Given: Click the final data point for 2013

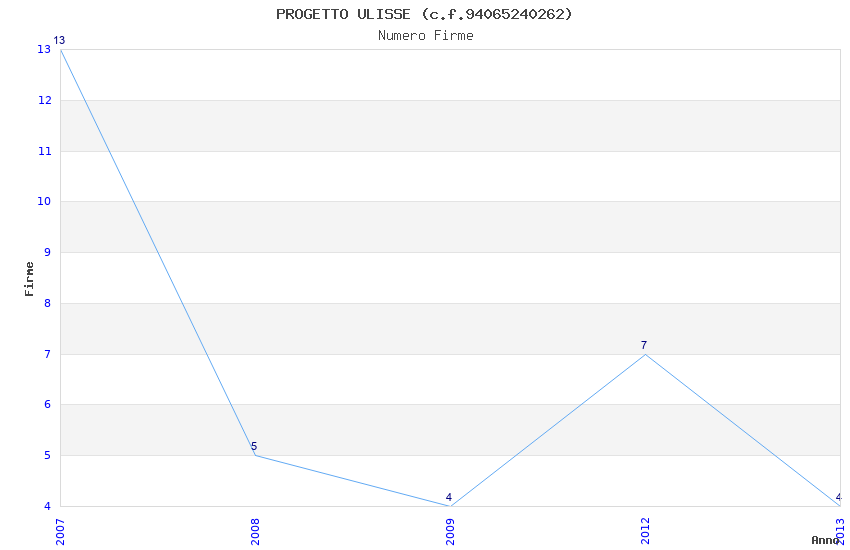Looking at the screenshot, I should pyautogui.click(x=839, y=506).
